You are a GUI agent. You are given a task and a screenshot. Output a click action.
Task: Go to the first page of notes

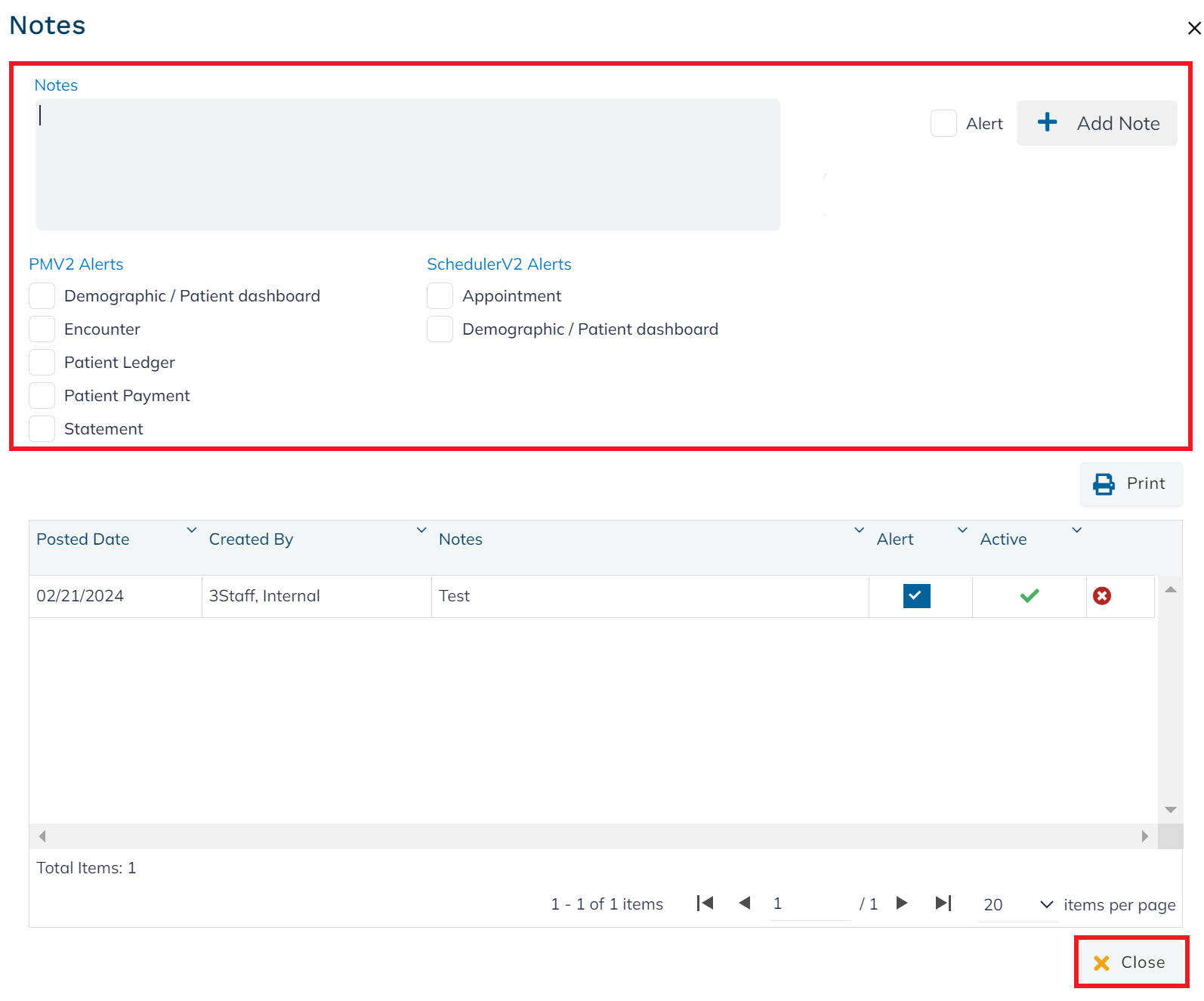(705, 904)
